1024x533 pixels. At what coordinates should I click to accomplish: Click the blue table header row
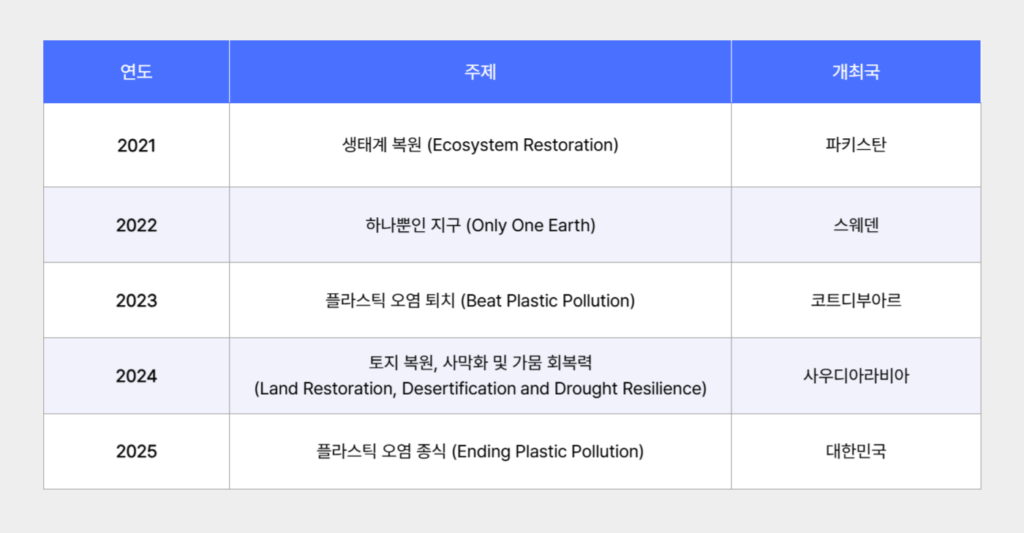(512, 72)
